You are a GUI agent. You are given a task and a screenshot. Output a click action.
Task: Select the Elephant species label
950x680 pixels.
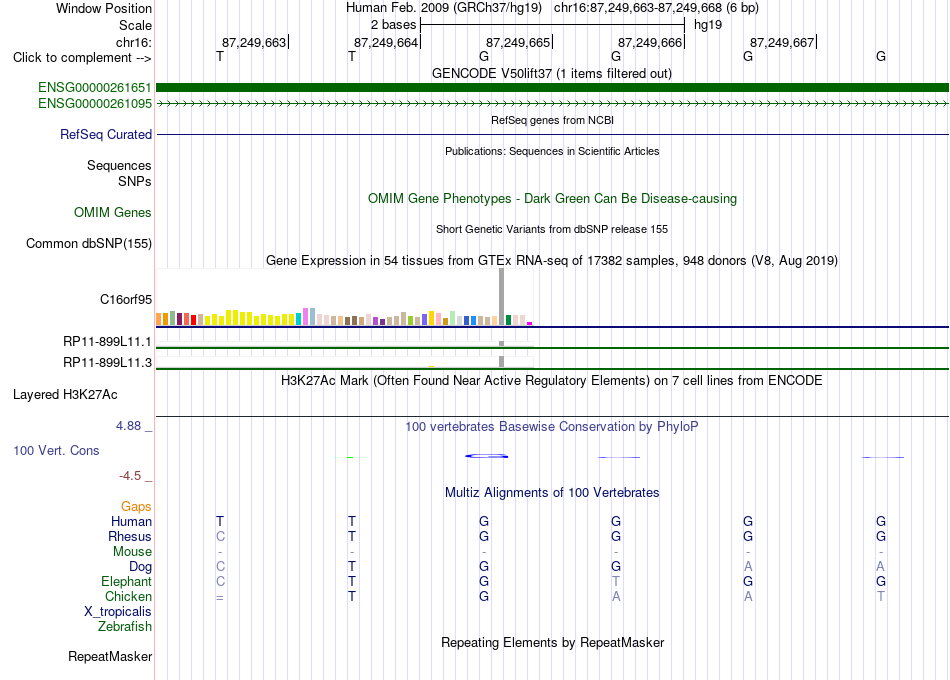[x=127, y=581]
